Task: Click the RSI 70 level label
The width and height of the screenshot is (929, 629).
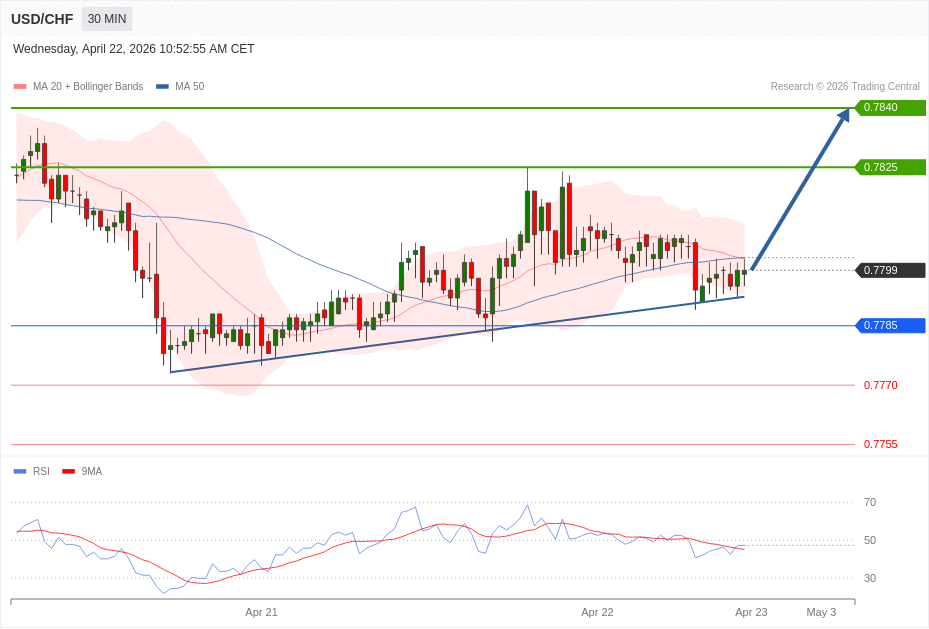Action: coord(869,502)
